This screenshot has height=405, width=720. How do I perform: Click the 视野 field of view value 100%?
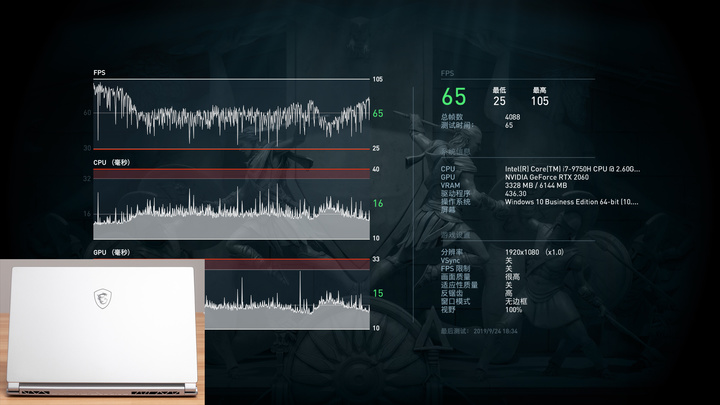(x=513, y=310)
